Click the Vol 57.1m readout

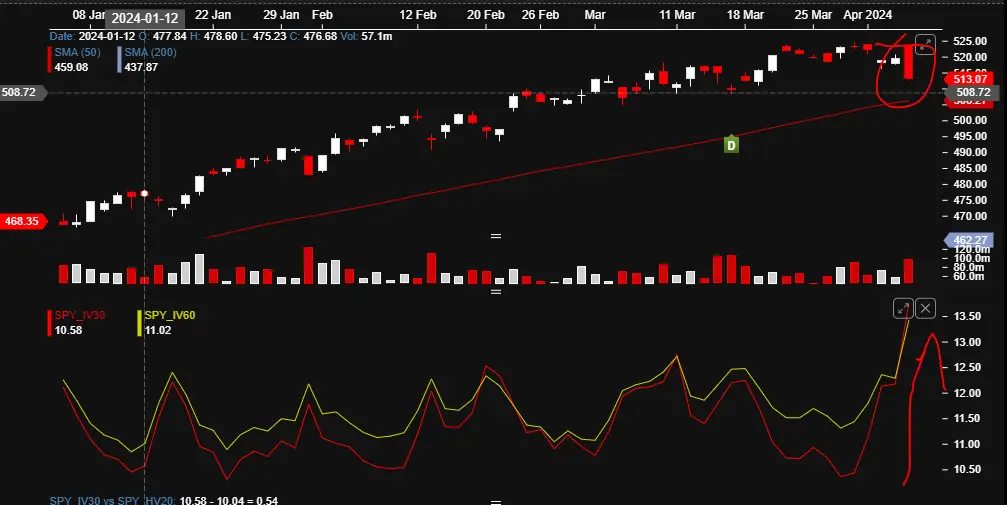[x=366, y=37]
